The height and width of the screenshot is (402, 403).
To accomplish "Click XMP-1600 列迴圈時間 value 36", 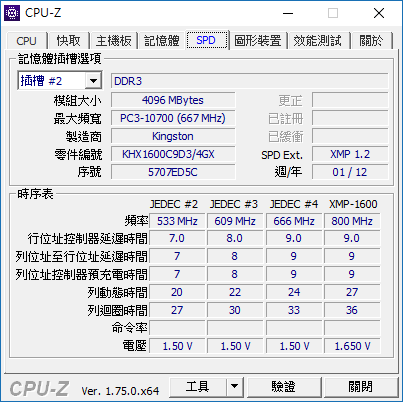I will pos(352,310).
